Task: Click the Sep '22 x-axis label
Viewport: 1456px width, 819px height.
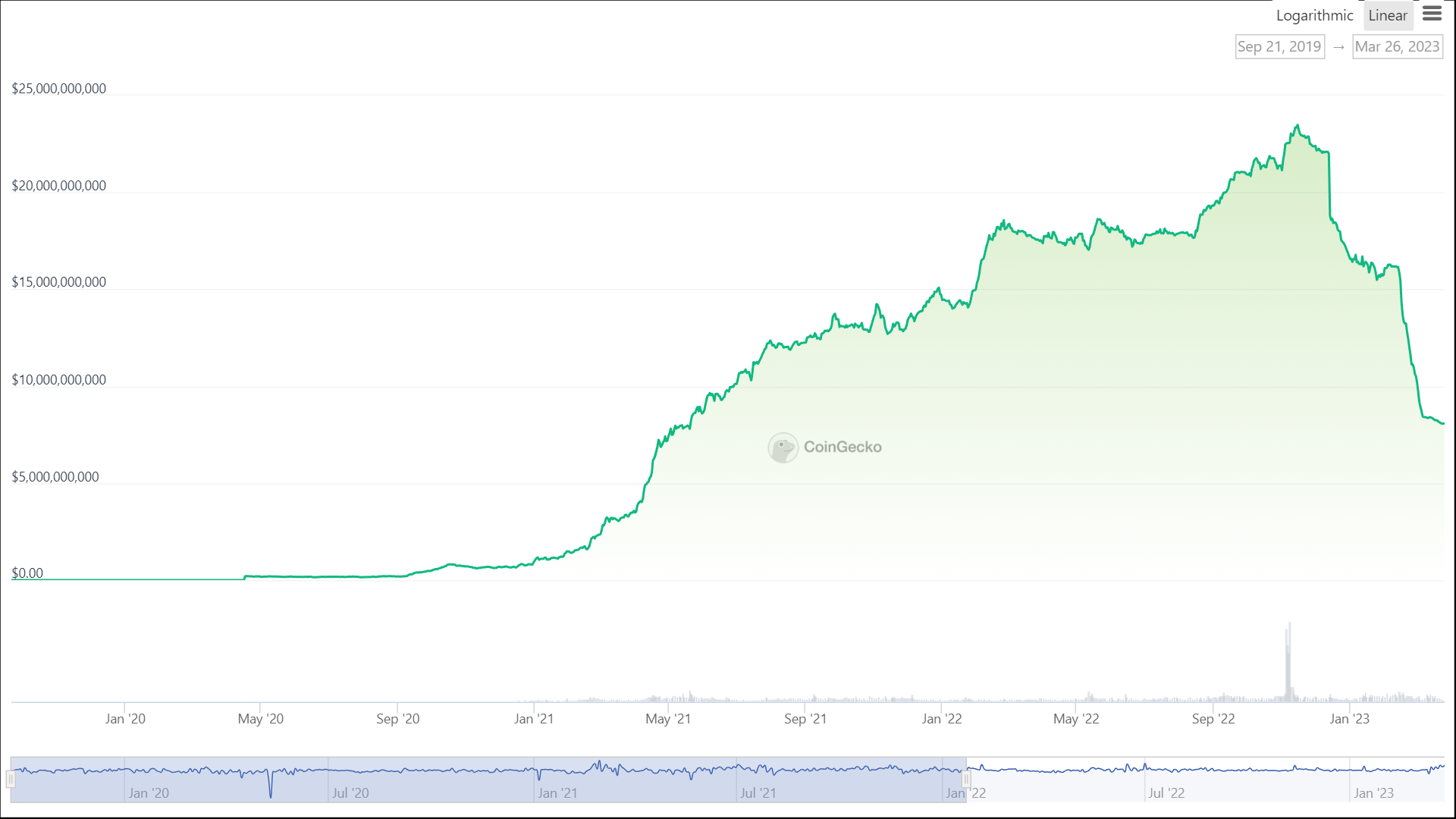Action: 1213,719
